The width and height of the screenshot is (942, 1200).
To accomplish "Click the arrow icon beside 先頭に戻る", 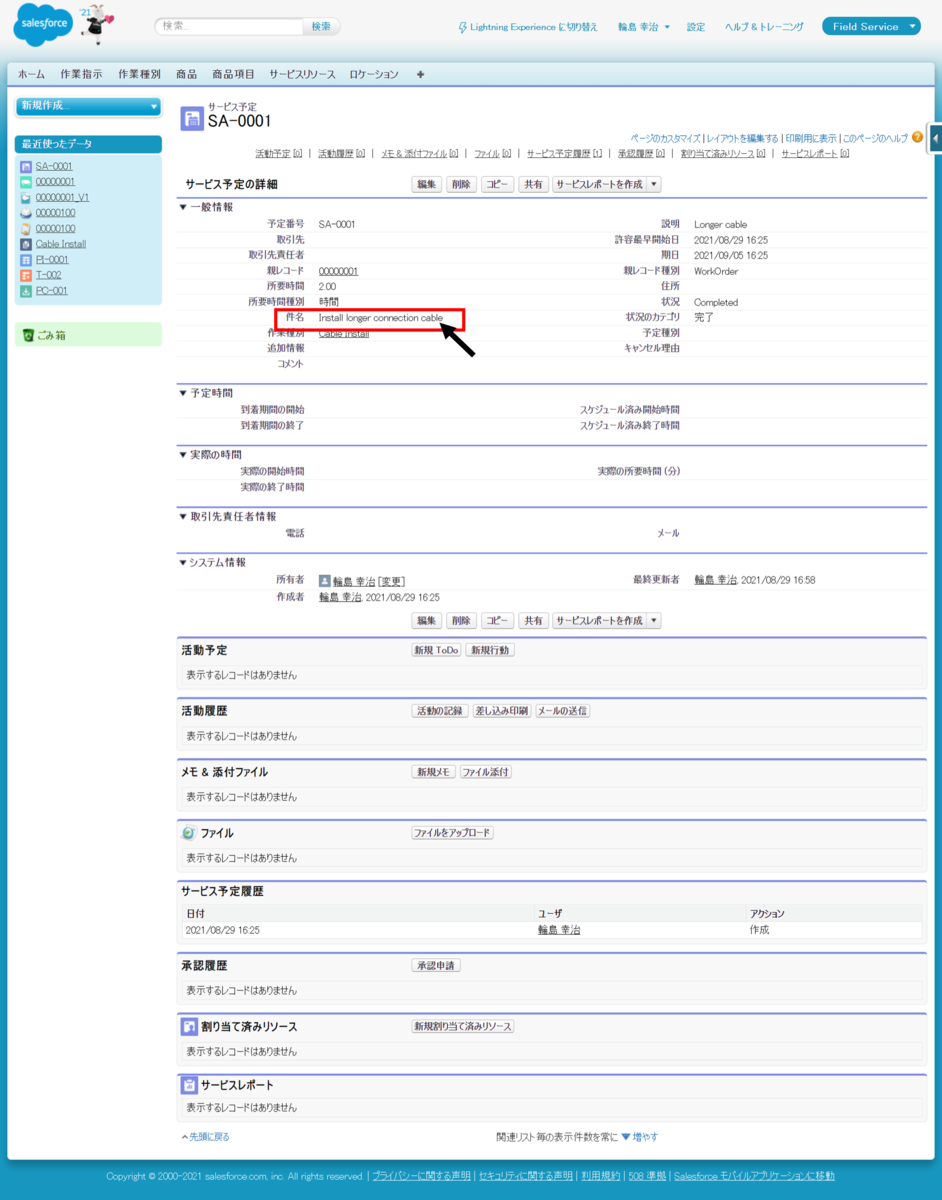I will click(x=184, y=1137).
